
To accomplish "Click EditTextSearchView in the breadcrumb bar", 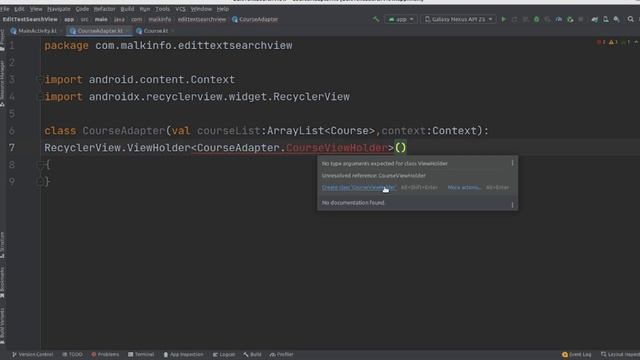I will coord(30,19).
